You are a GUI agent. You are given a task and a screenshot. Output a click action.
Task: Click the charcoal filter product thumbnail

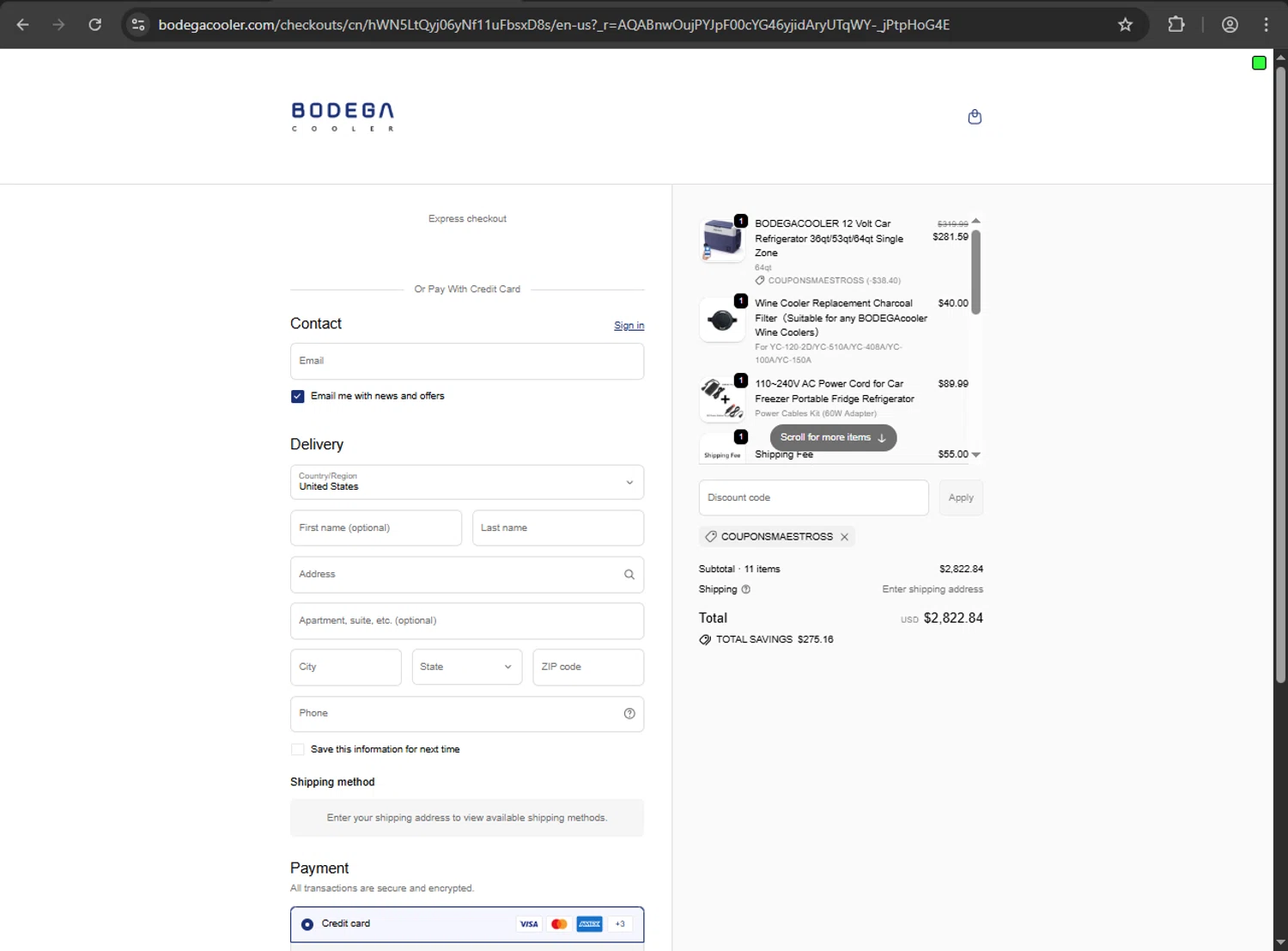tap(722, 320)
